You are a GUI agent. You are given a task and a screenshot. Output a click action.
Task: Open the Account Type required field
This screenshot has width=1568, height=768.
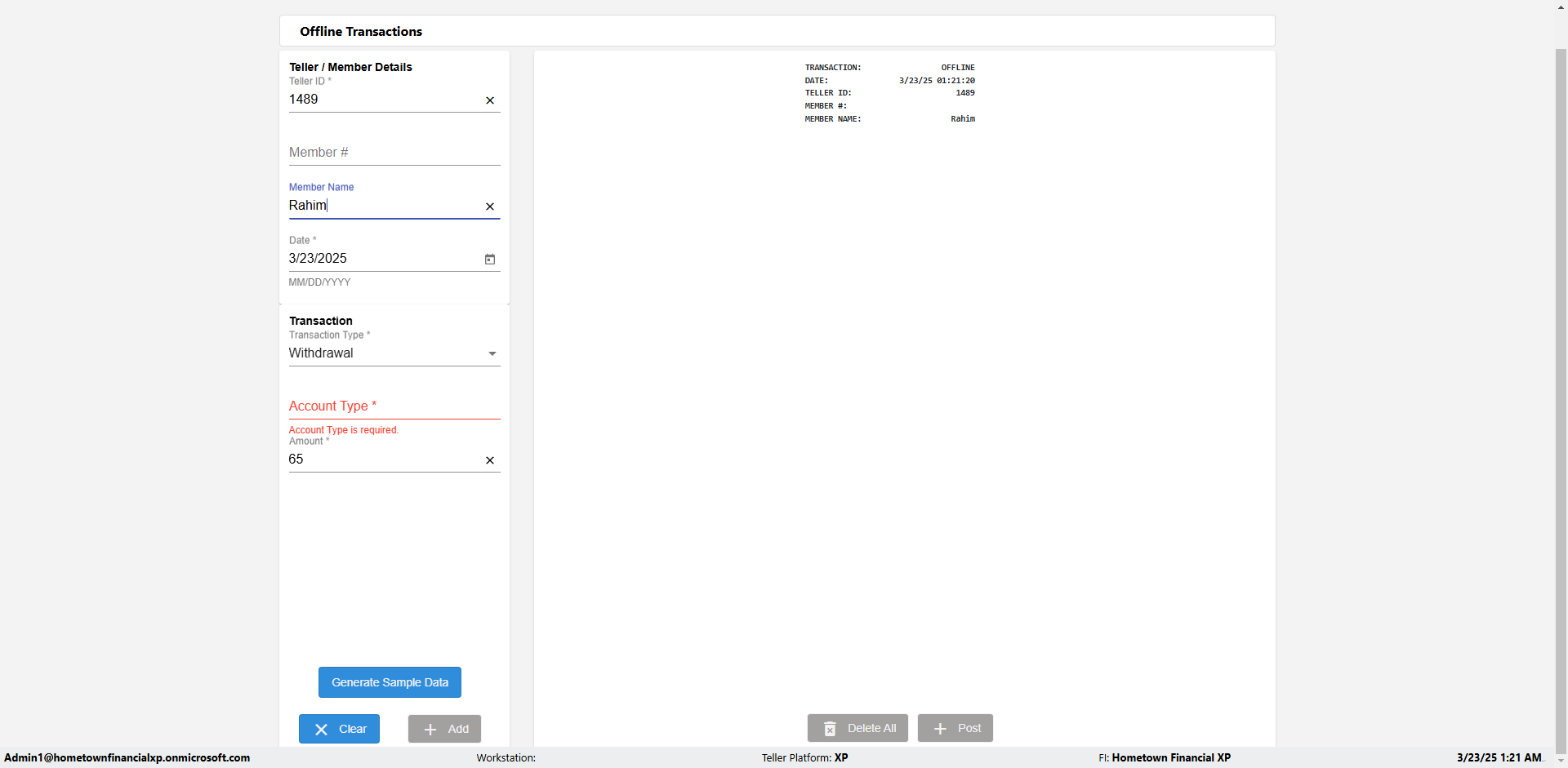394,406
